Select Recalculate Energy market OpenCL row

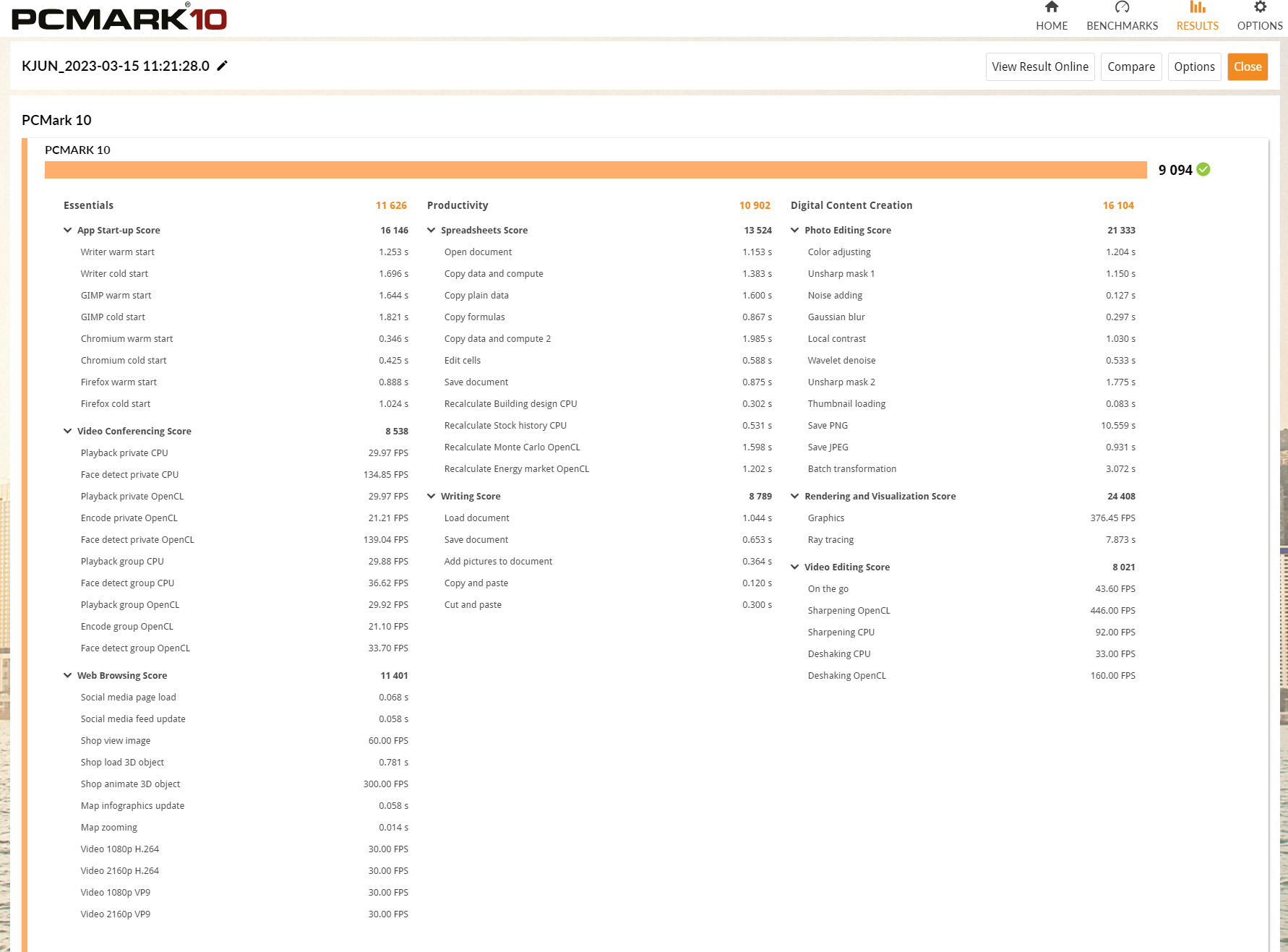click(x=608, y=468)
